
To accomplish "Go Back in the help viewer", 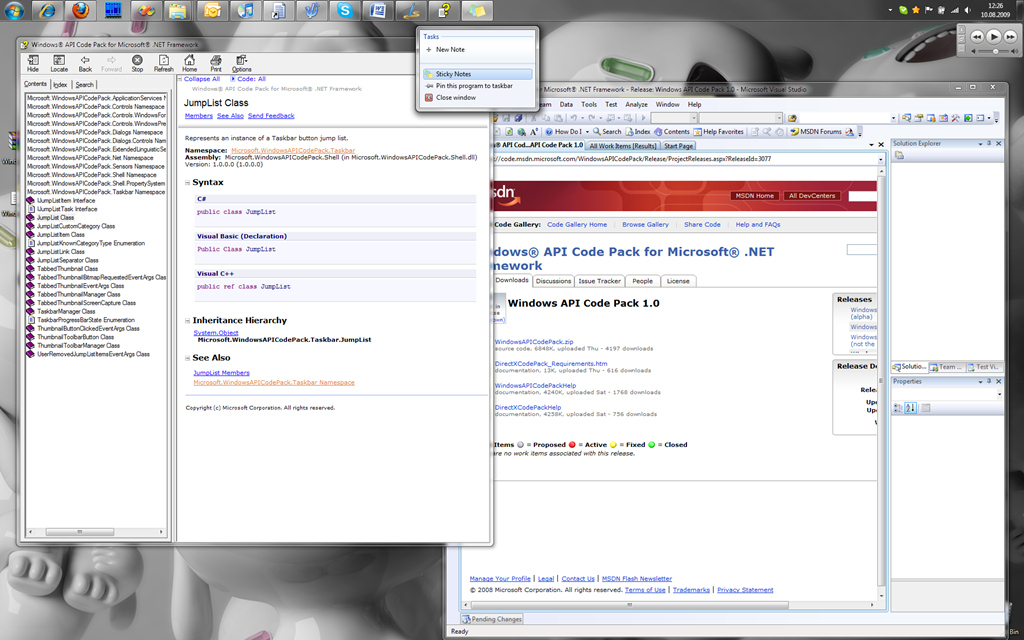I will click(85, 63).
